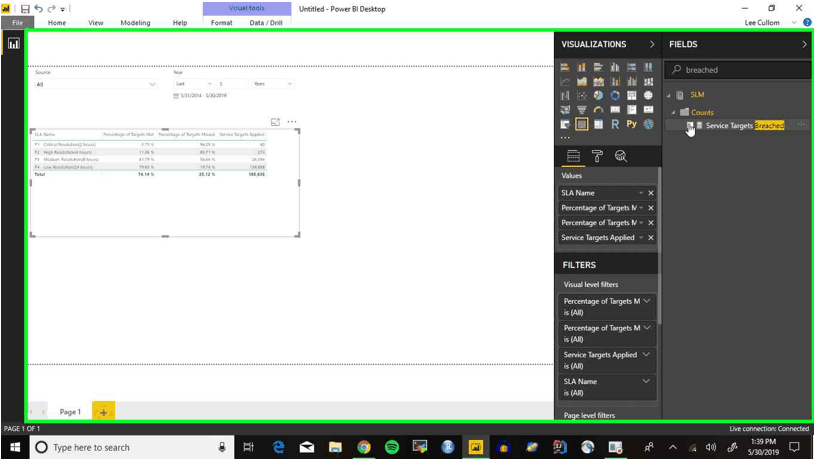The height and width of the screenshot is (461, 818).
Task: Open the Years unit dropdown in Year slicer
Action: 272,83
